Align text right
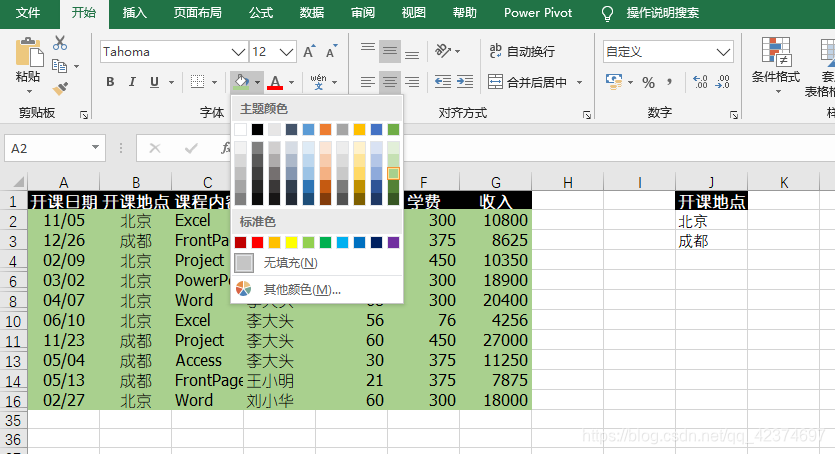The height and width of the screenshot is (454, 835). pyautogui.click(x=412, y=82)
